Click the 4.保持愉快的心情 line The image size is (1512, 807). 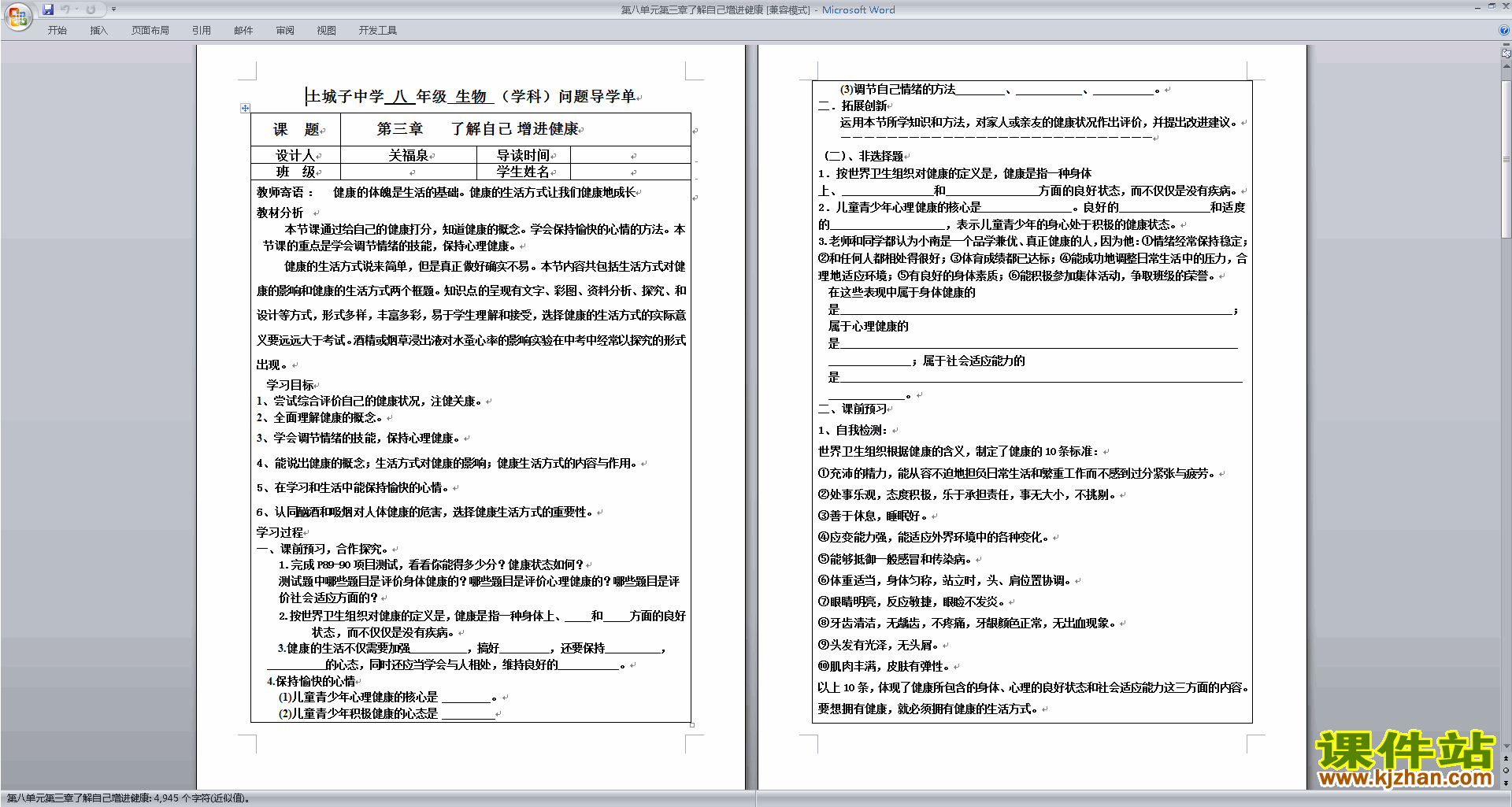click(311, 681)
